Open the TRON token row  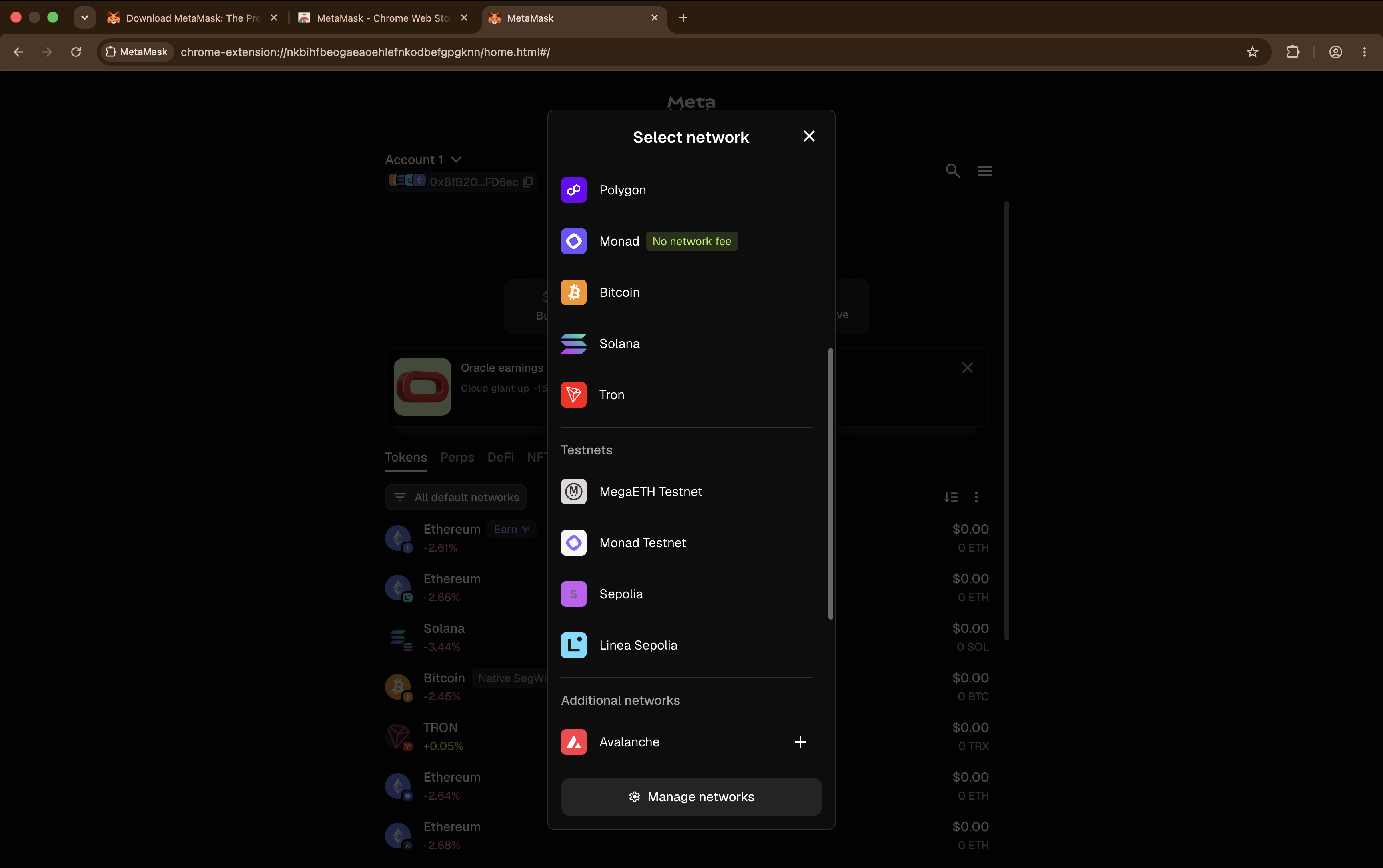(687, 736)
